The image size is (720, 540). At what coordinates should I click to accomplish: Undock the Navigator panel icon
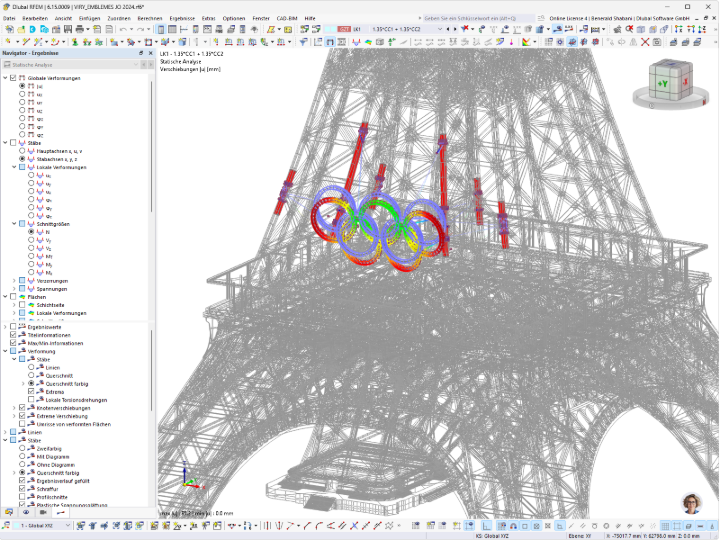pyautogui.click(x=141, y=53)
